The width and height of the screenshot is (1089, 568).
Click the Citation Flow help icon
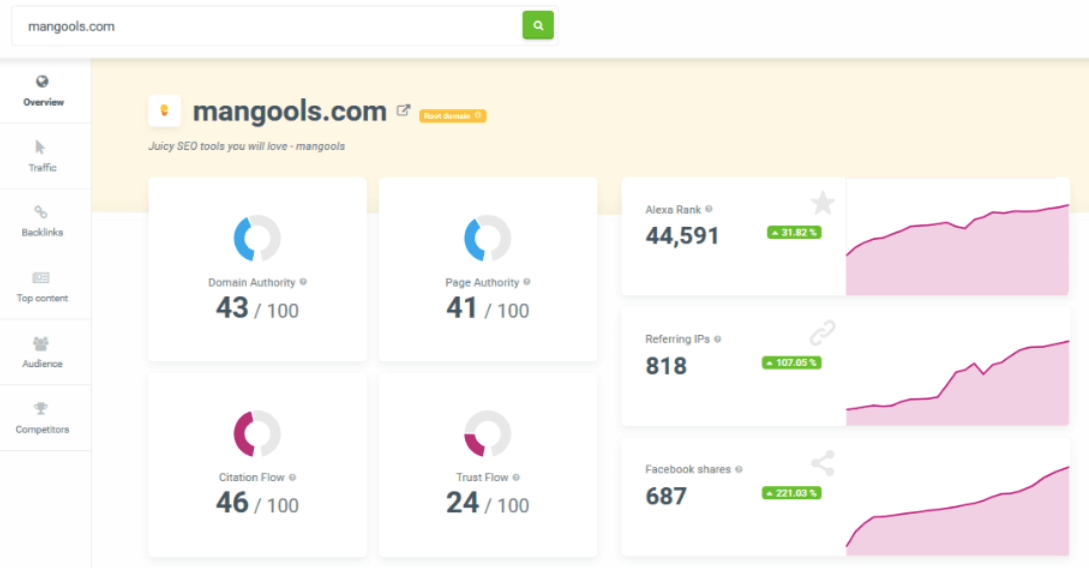coord(292,477)
